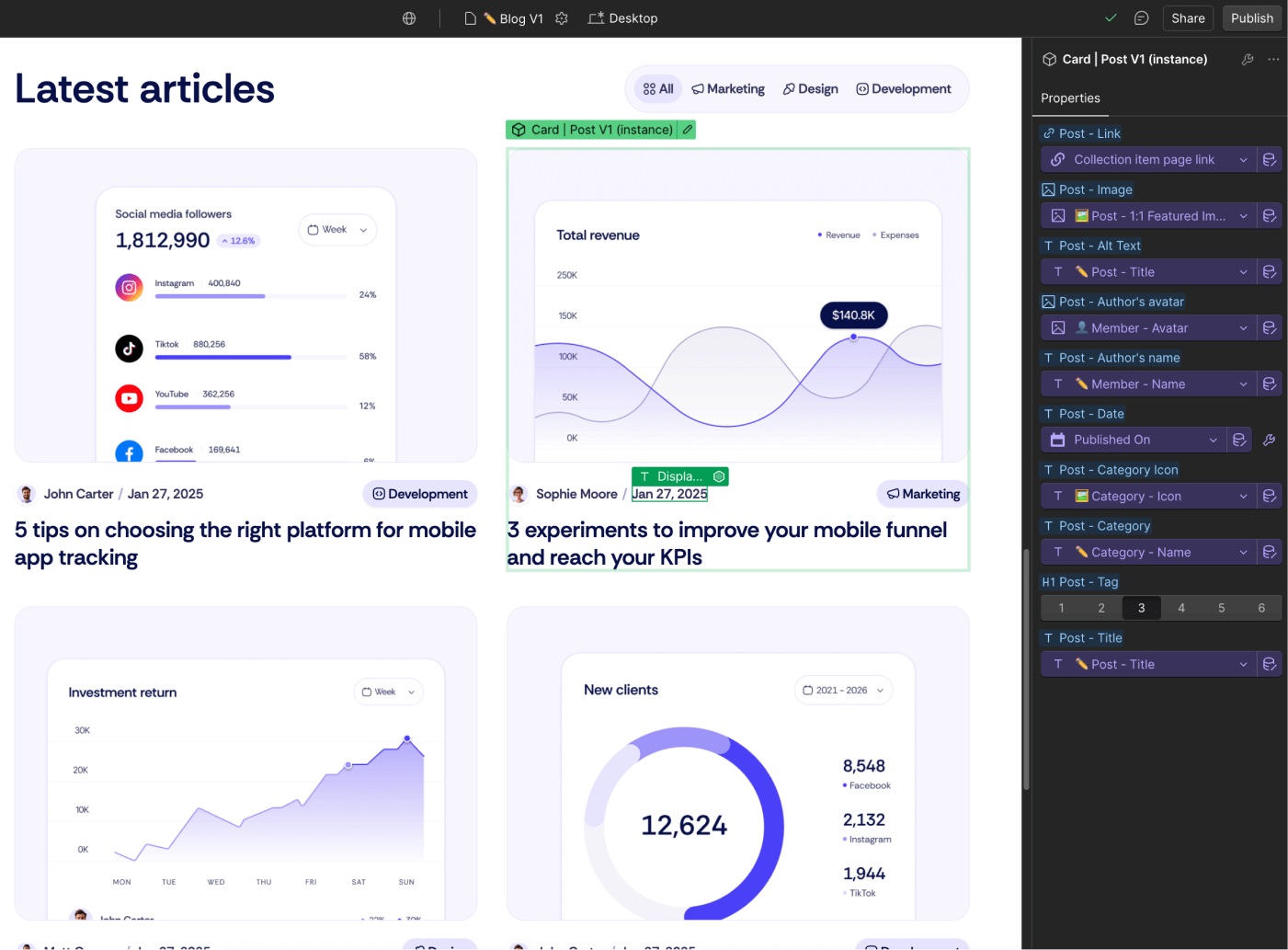Select heading size 4 for Post - Tag
Screen dimensions: 1288x950
coord(1181,607)
